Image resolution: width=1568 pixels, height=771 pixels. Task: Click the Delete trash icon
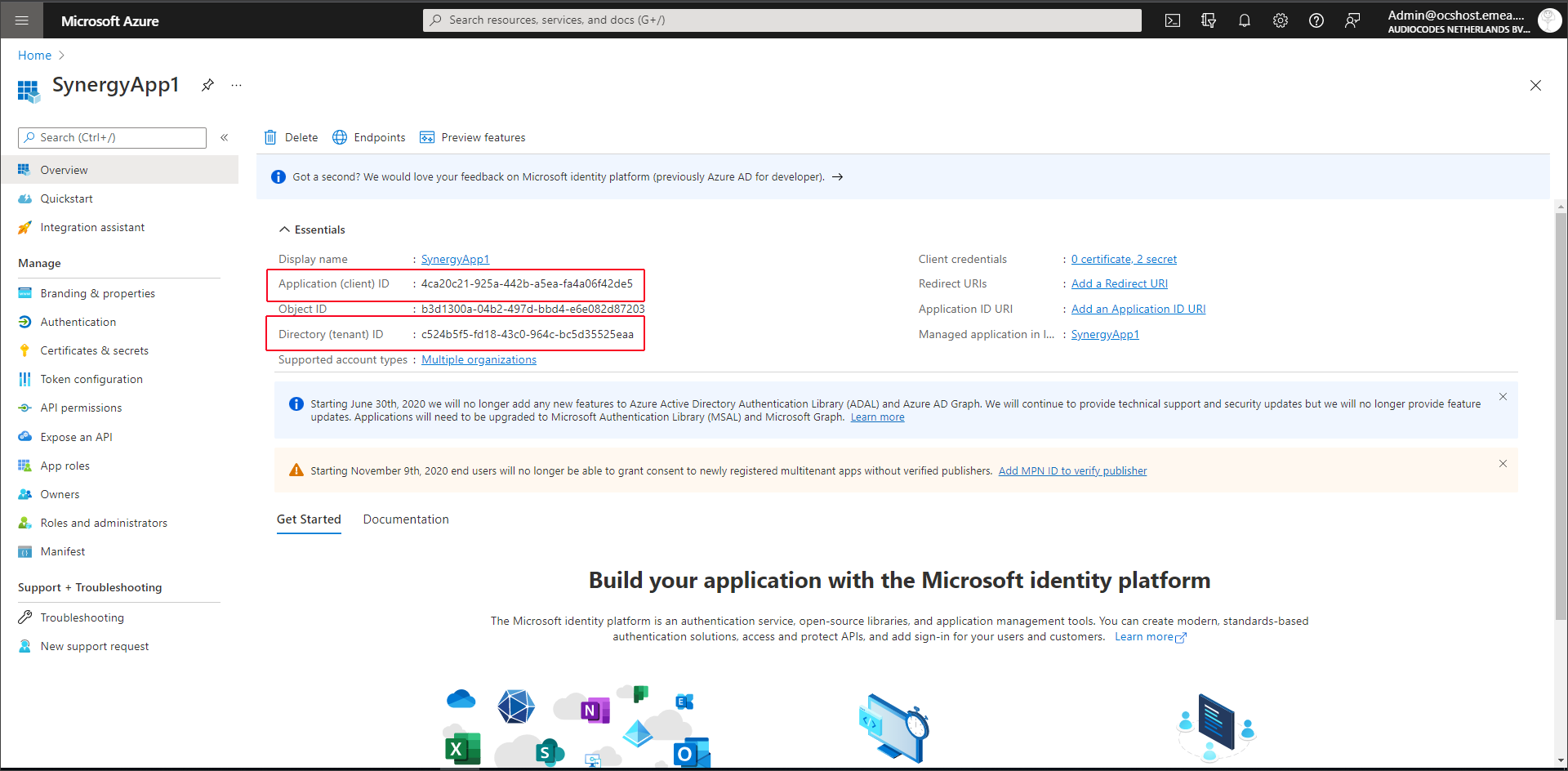(270, 137)
